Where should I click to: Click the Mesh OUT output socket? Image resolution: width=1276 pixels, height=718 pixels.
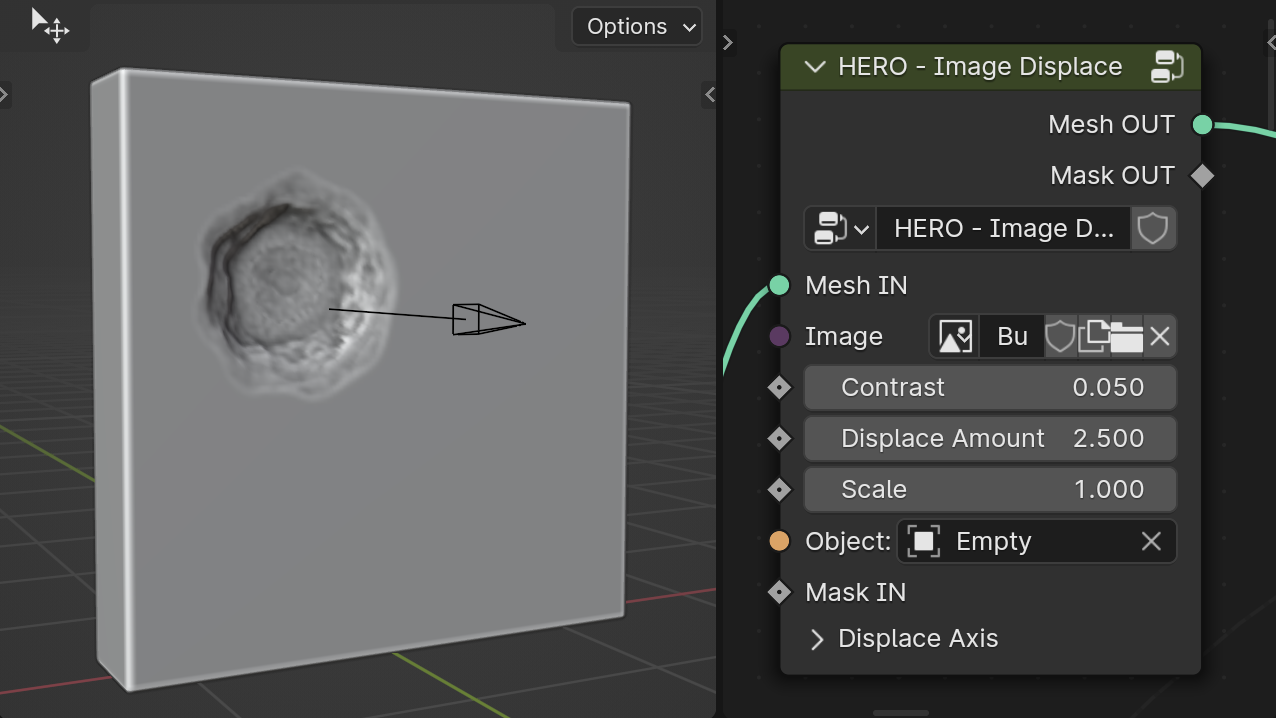pyautogui.click(x=1203, y=125)
